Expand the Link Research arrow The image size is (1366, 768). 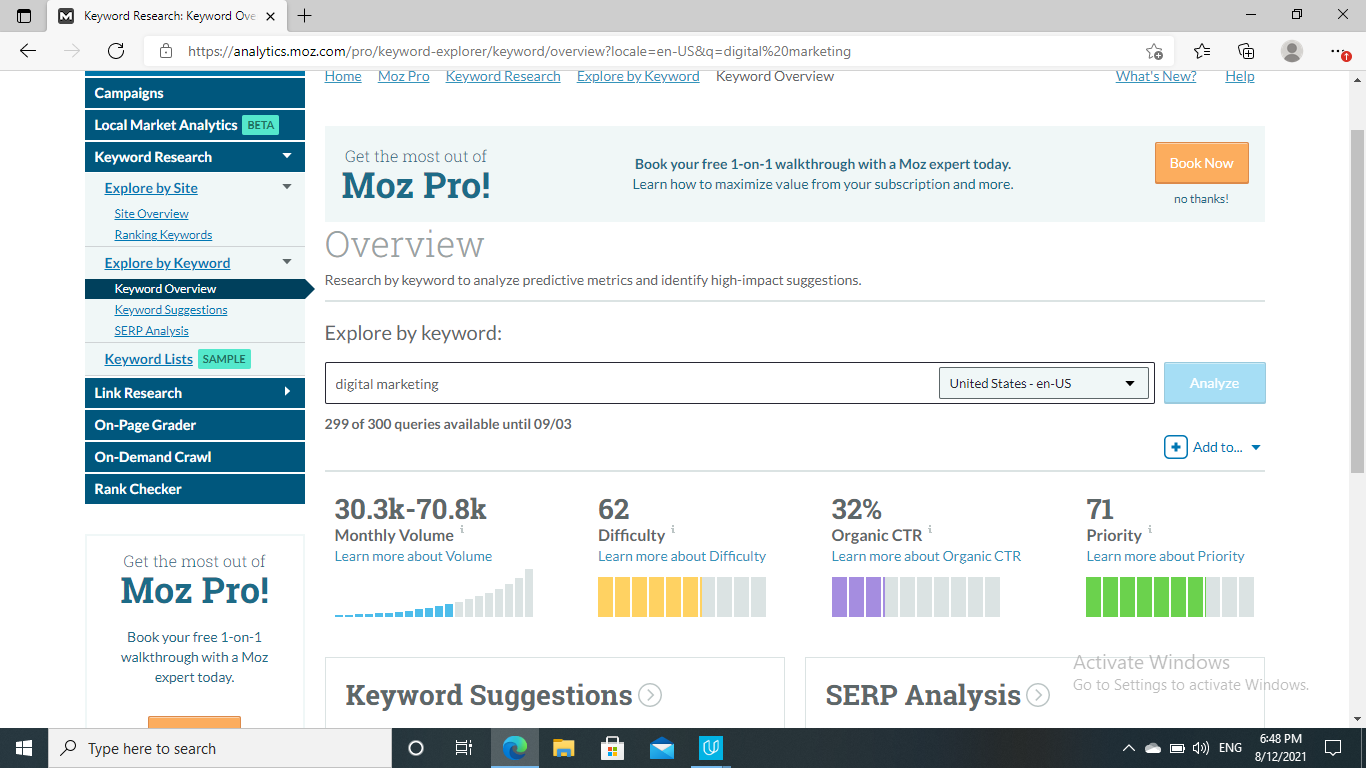pos(287,392)
